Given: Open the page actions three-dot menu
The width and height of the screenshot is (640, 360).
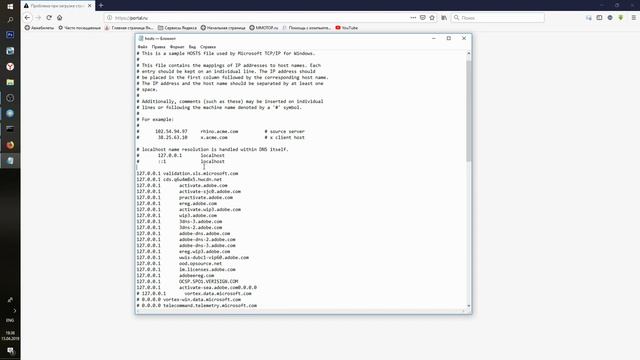Looking at the screenshot, I should click(x=413, y=18).
